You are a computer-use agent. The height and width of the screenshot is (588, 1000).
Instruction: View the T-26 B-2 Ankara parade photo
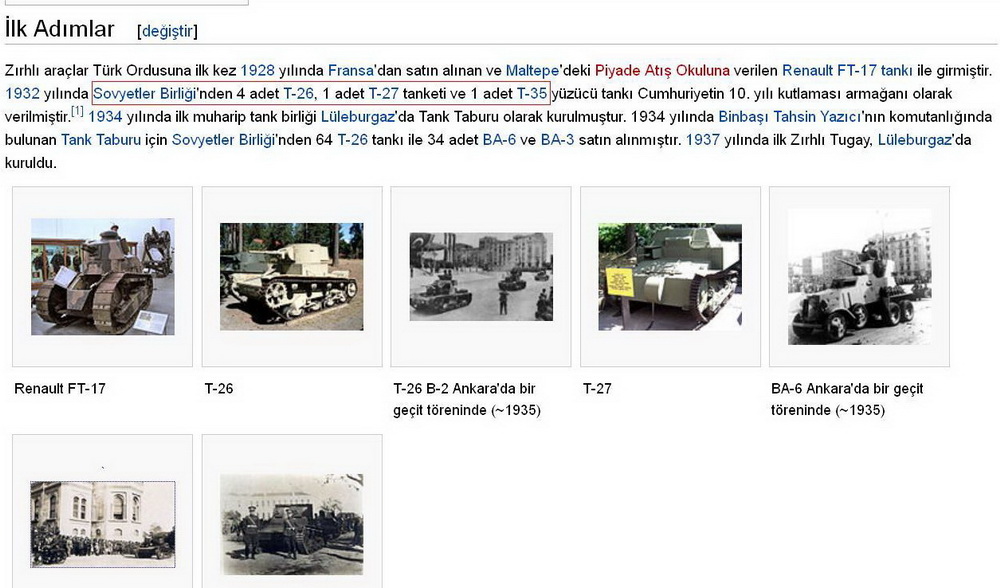coord(481,277)
